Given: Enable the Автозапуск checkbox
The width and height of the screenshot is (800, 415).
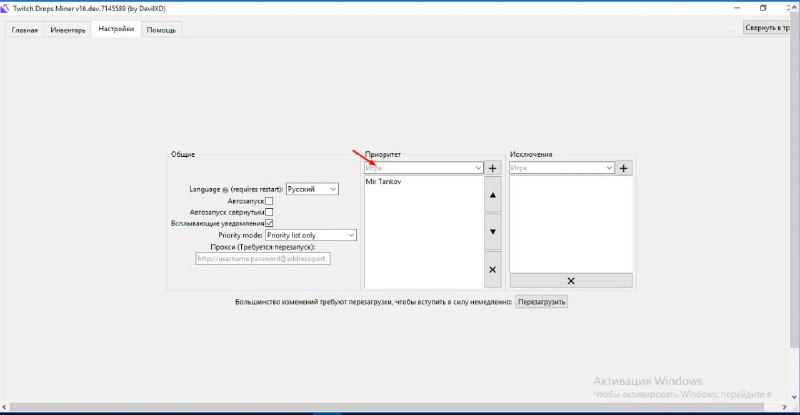Looking at the screenshot, I should 269,201.
